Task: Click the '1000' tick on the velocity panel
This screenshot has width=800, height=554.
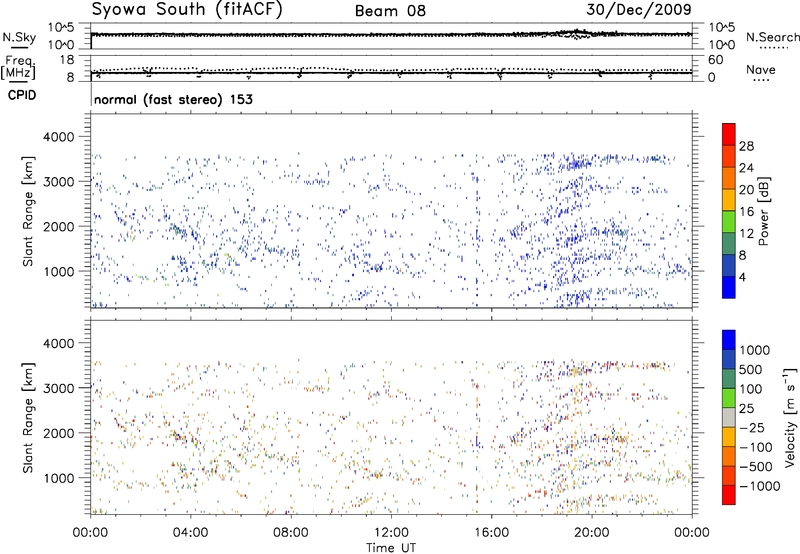Action: click(58, 478)
